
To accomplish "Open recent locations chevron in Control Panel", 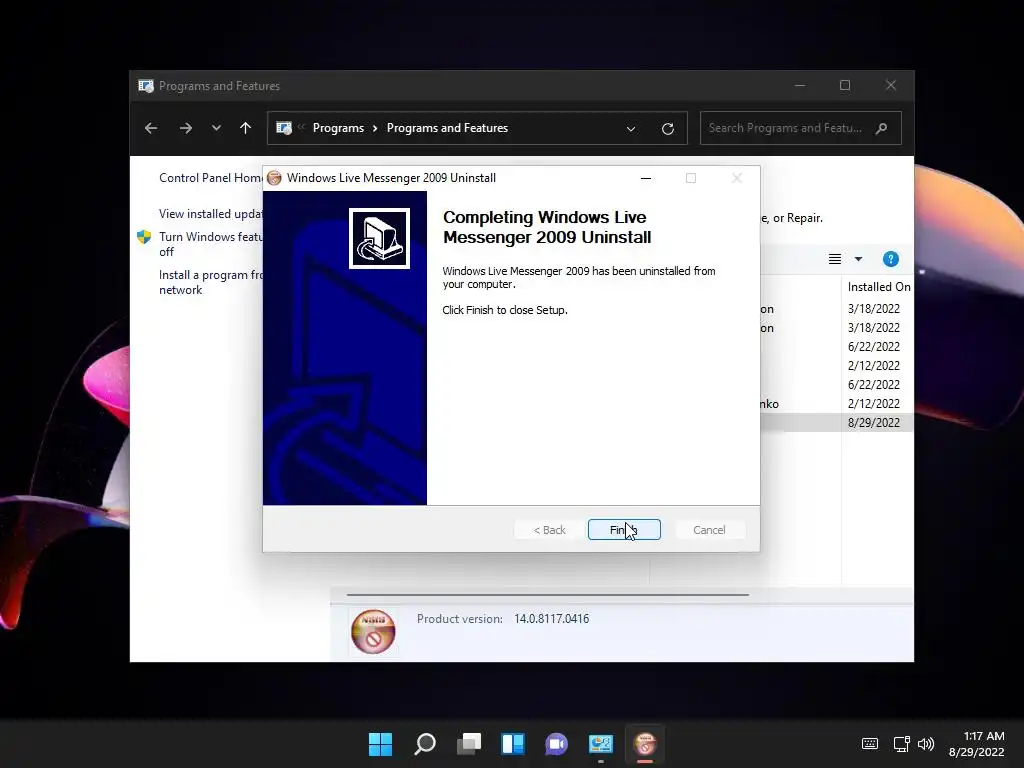I will [x=216, y=128].
